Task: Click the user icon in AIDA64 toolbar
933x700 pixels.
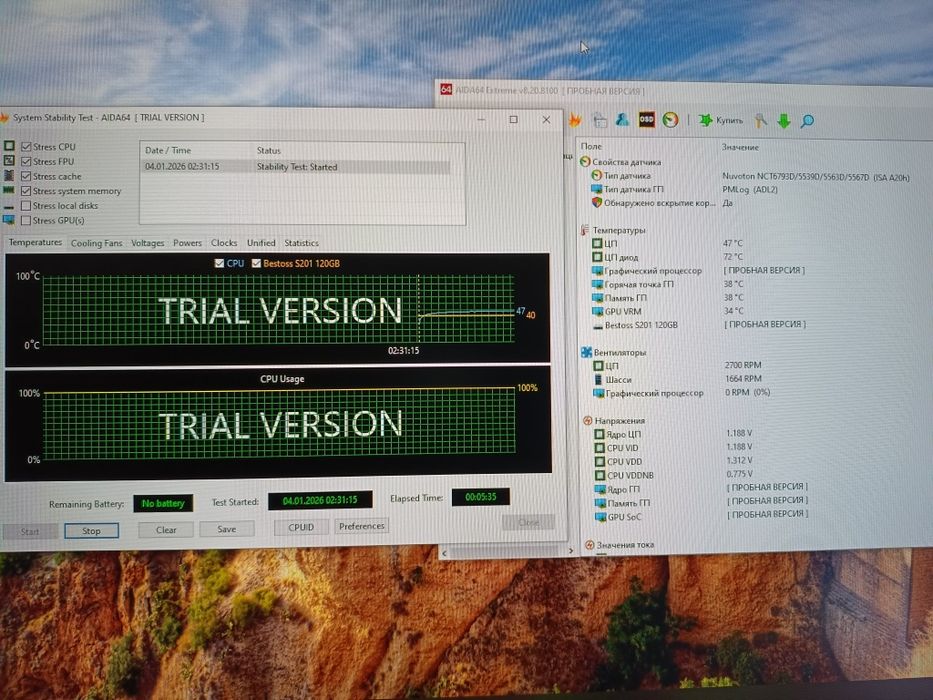Action: click(622, 120)
